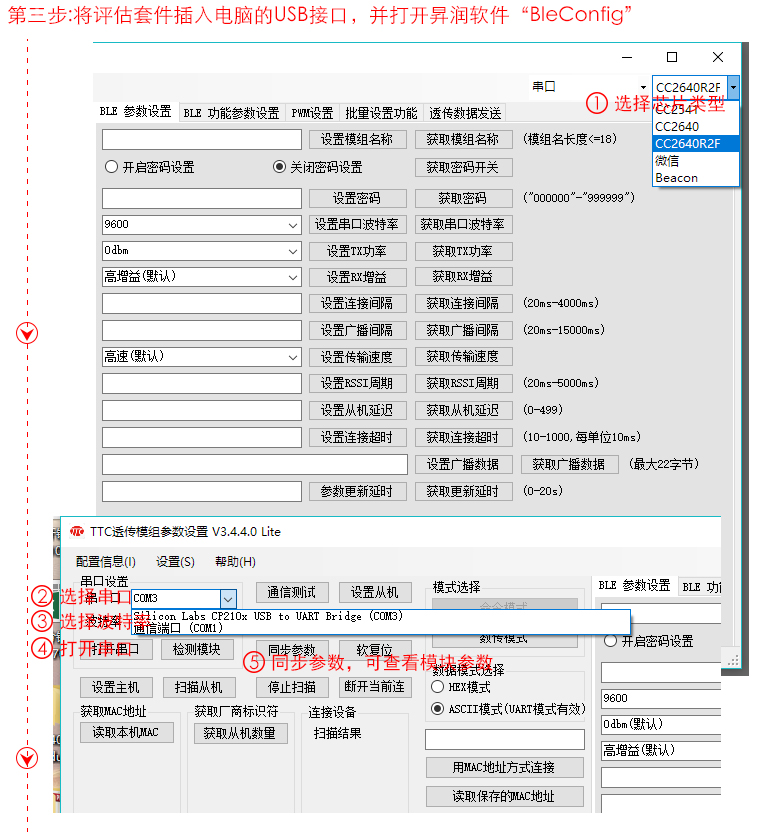Open the PWM设置 tab
The image size is (770, 834).
tap(312, 113)
